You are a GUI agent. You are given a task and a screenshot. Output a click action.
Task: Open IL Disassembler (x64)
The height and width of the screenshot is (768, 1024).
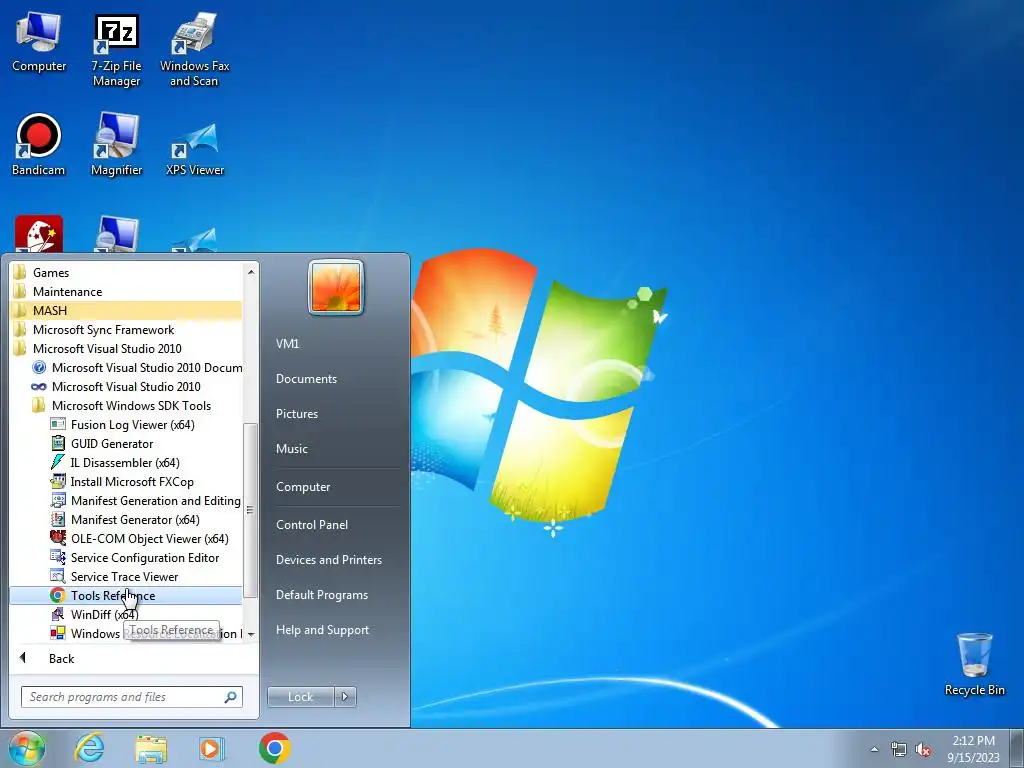(125, 462)
